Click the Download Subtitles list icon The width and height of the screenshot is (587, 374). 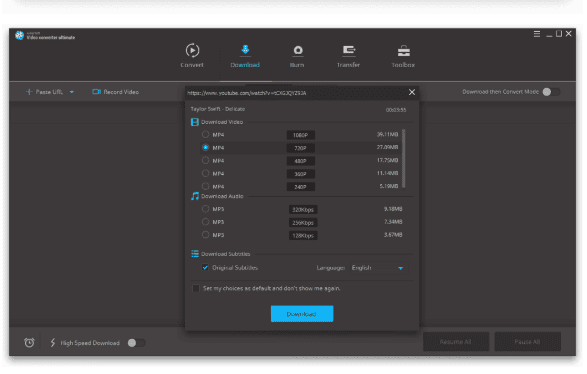tap(195, 254)
